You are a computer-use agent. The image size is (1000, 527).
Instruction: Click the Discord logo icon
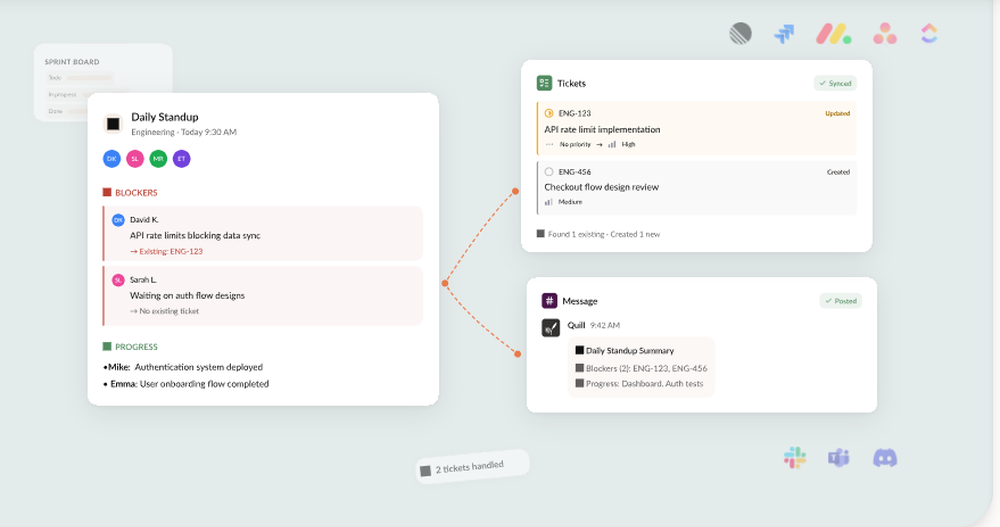885,457
